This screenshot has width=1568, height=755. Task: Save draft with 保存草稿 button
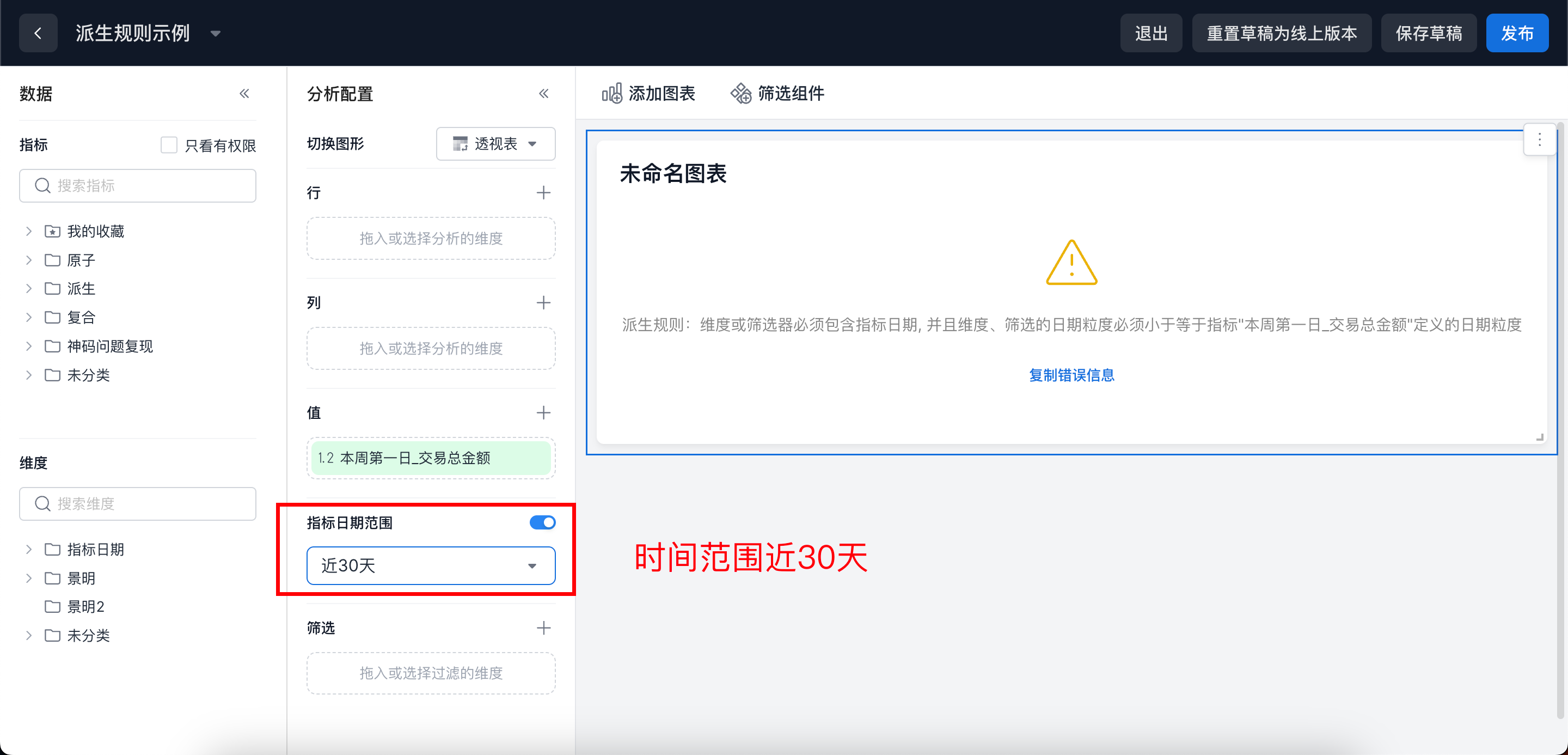click(x=1428, y=33)
